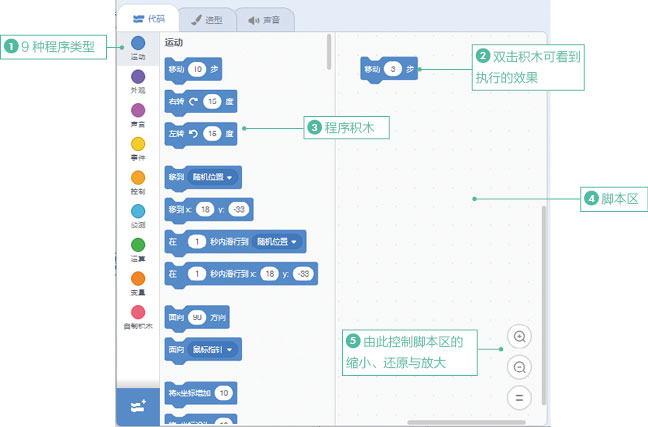Click the value 10 in 移动 block

point(198,69)
